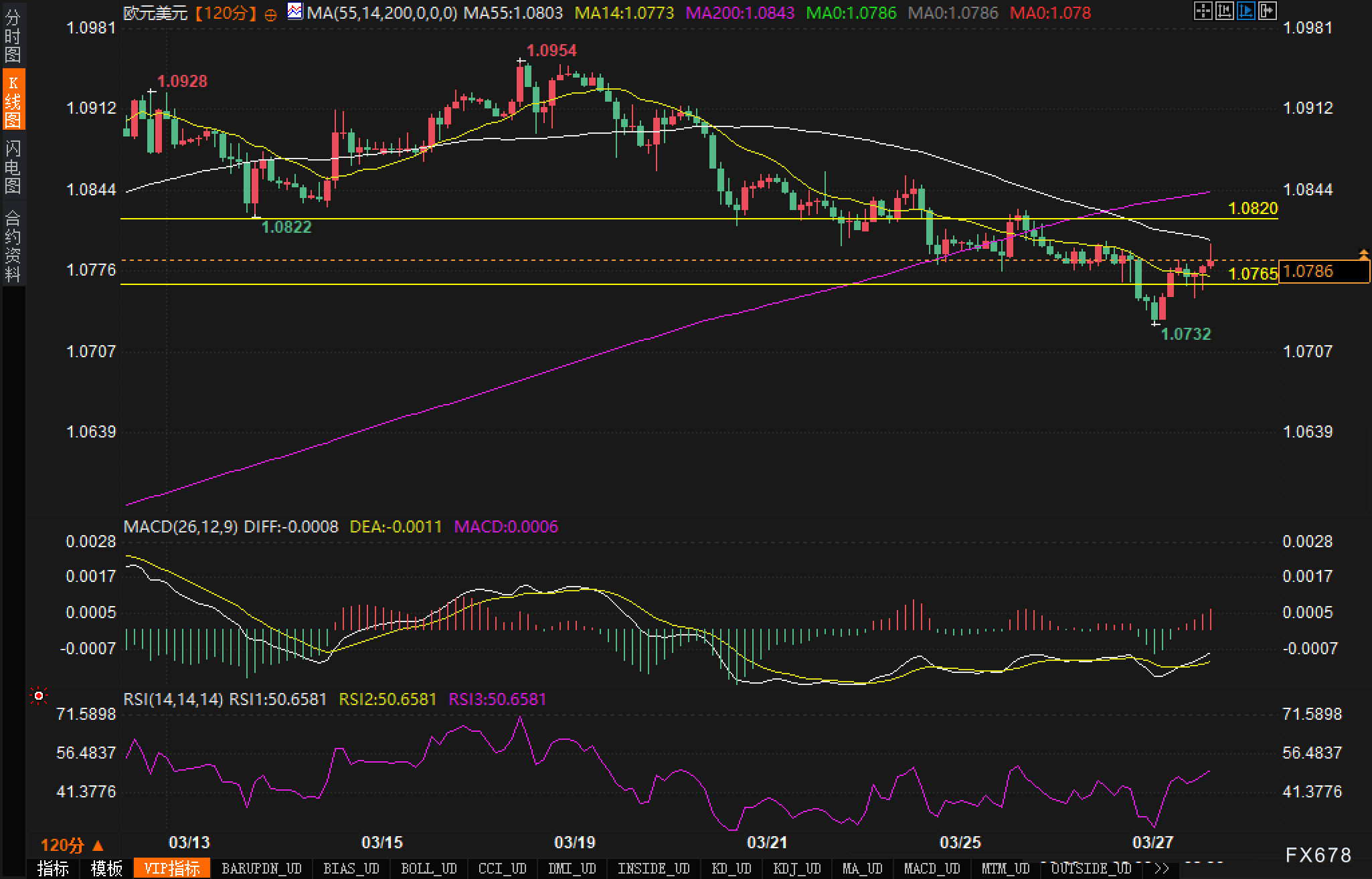The image size is (1372, 879).
Task: Click the 模板 templates tab
Action: (106, 868)
